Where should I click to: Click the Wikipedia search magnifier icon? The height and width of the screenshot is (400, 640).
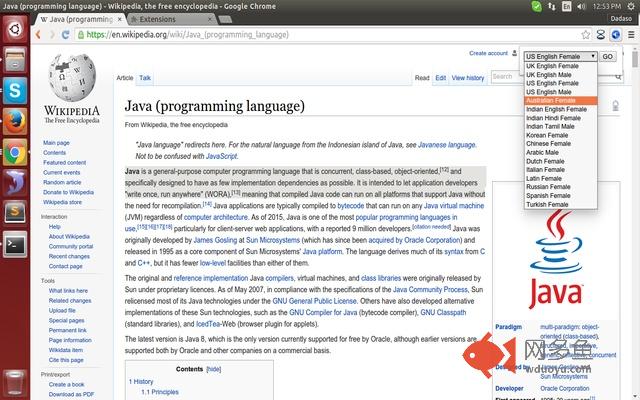(x=618, y=76)
